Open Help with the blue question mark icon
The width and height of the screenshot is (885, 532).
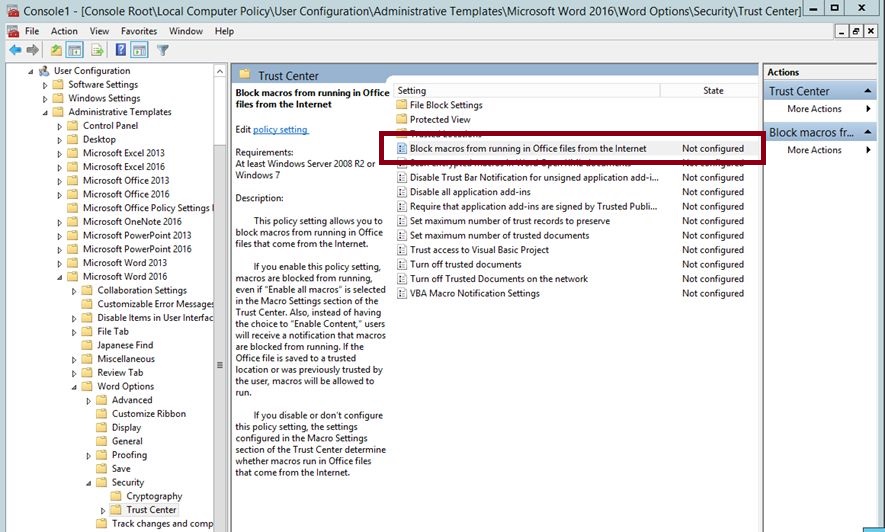tap(121, 50)
